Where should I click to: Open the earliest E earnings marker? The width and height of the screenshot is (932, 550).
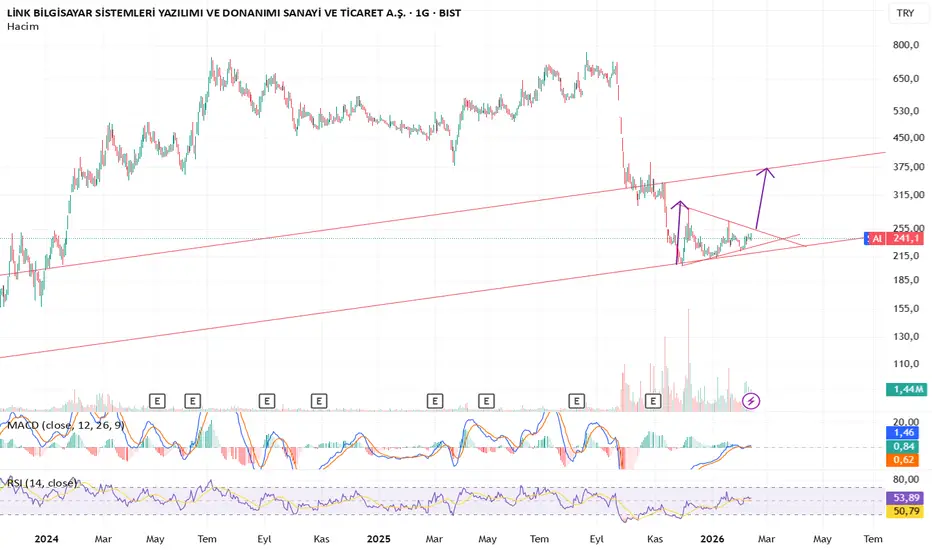tap(157, 401)
